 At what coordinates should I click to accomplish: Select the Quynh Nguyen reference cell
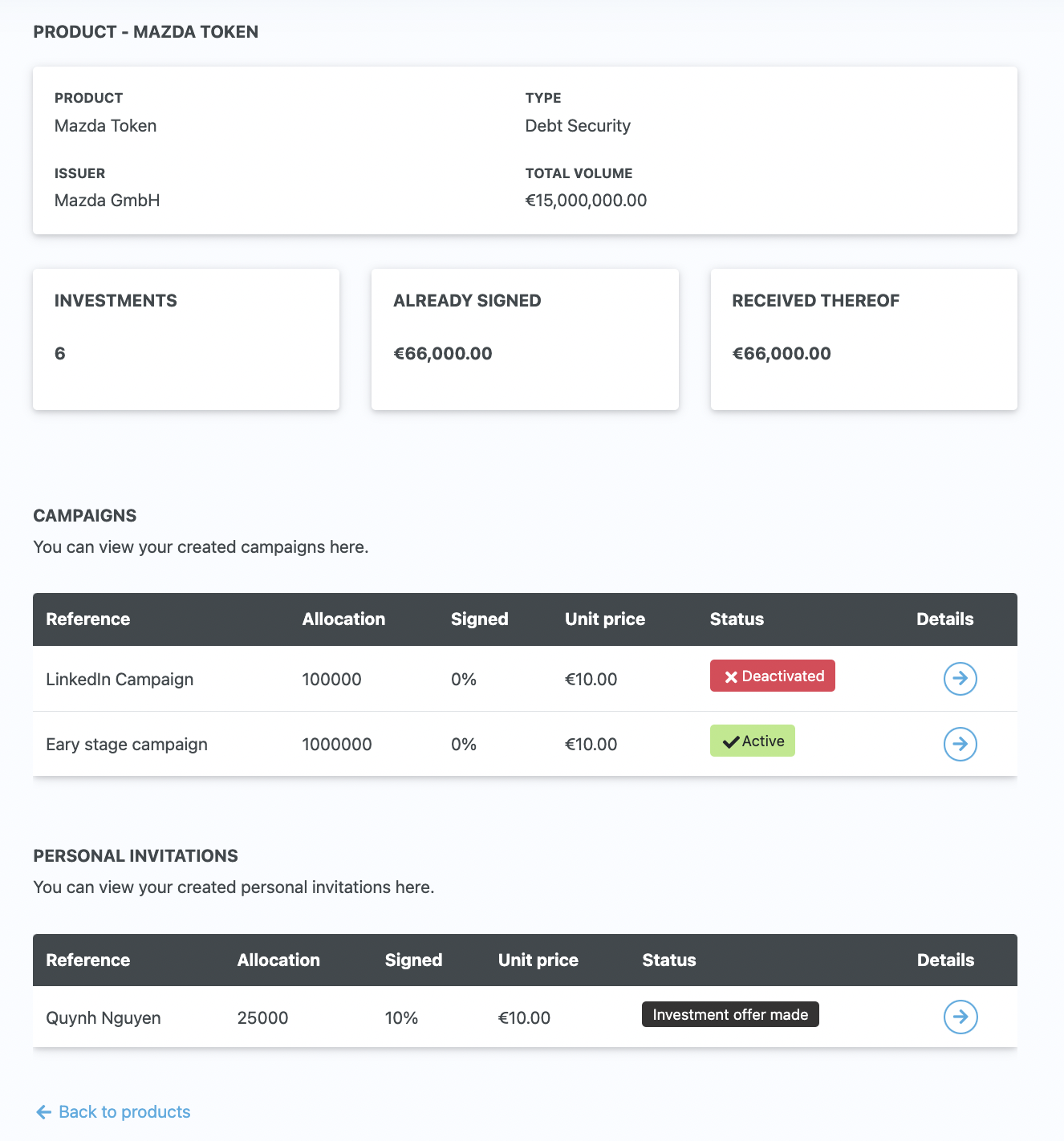click(x=104, y=1017)
